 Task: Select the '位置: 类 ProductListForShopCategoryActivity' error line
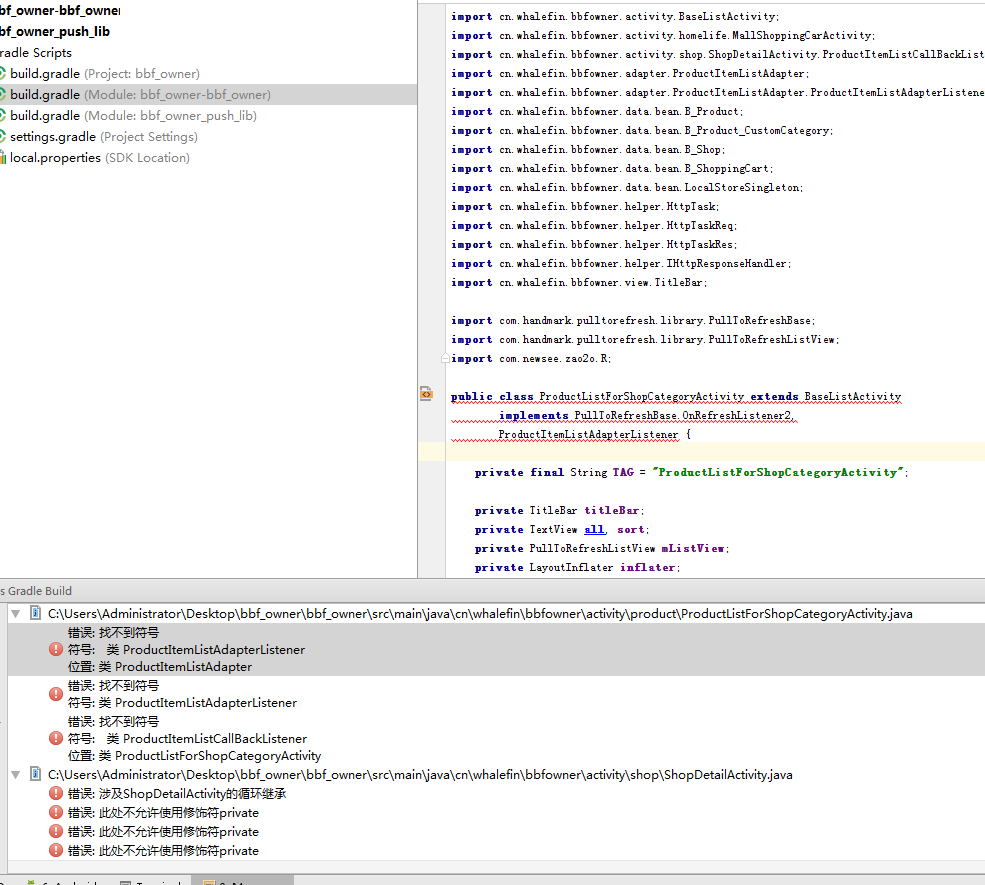194,756
